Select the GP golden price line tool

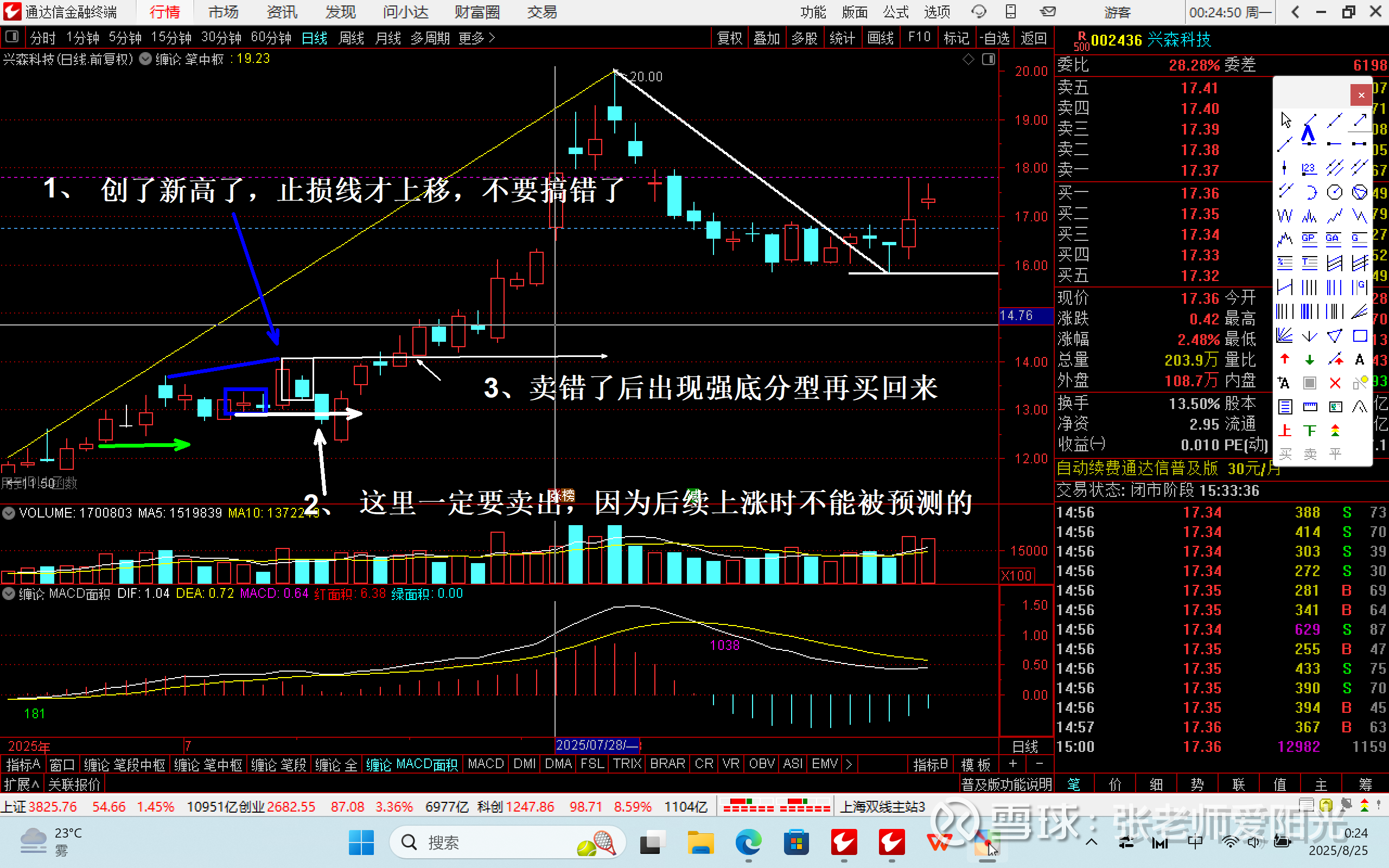click(x=1309, y=239)
